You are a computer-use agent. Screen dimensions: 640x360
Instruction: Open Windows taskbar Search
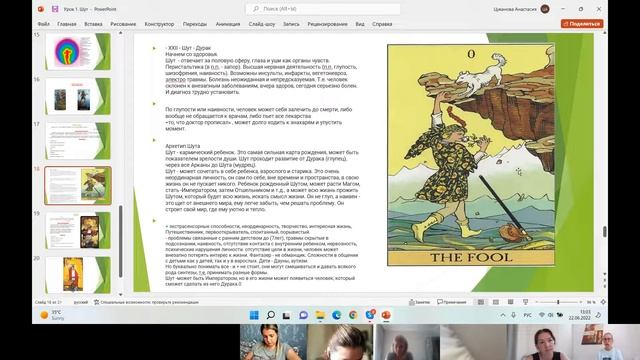tap(270, 315)
